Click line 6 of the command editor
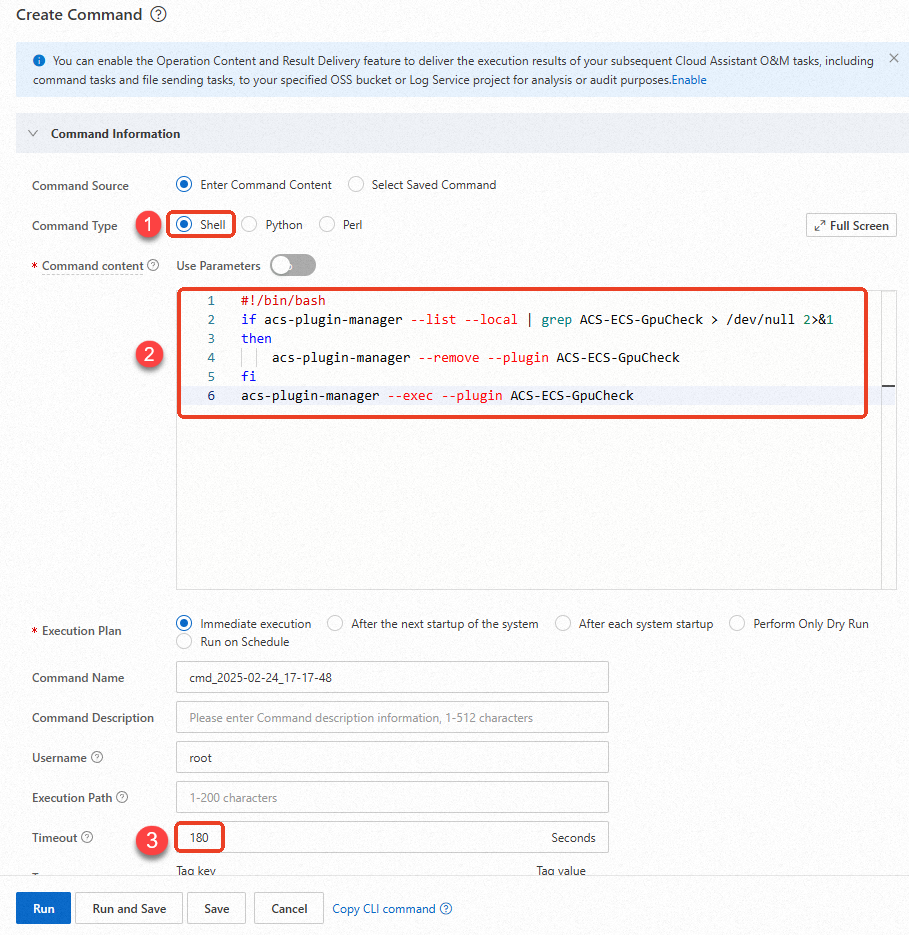The image size is (909, 935). coord(437,395)
